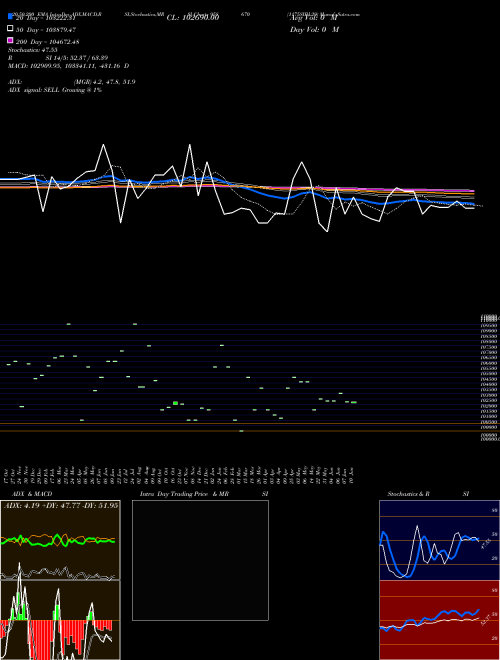This screenshot has width=500, height=660.
Task: Click the Day Vol label
Action: pos(314,29)
